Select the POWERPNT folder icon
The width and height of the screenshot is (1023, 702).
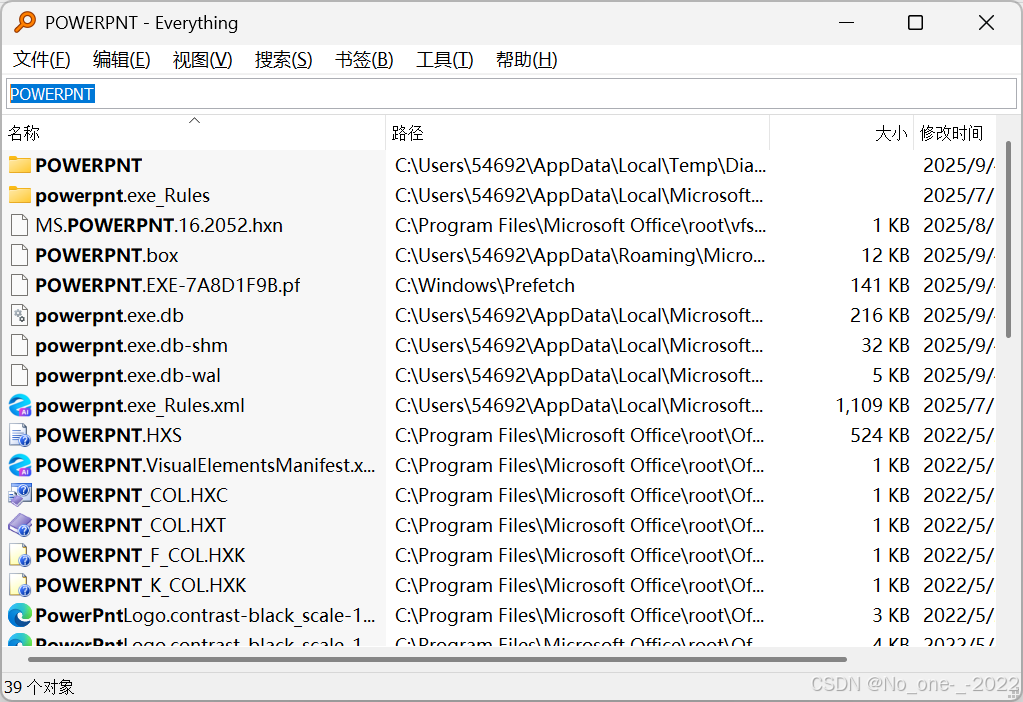20,165
